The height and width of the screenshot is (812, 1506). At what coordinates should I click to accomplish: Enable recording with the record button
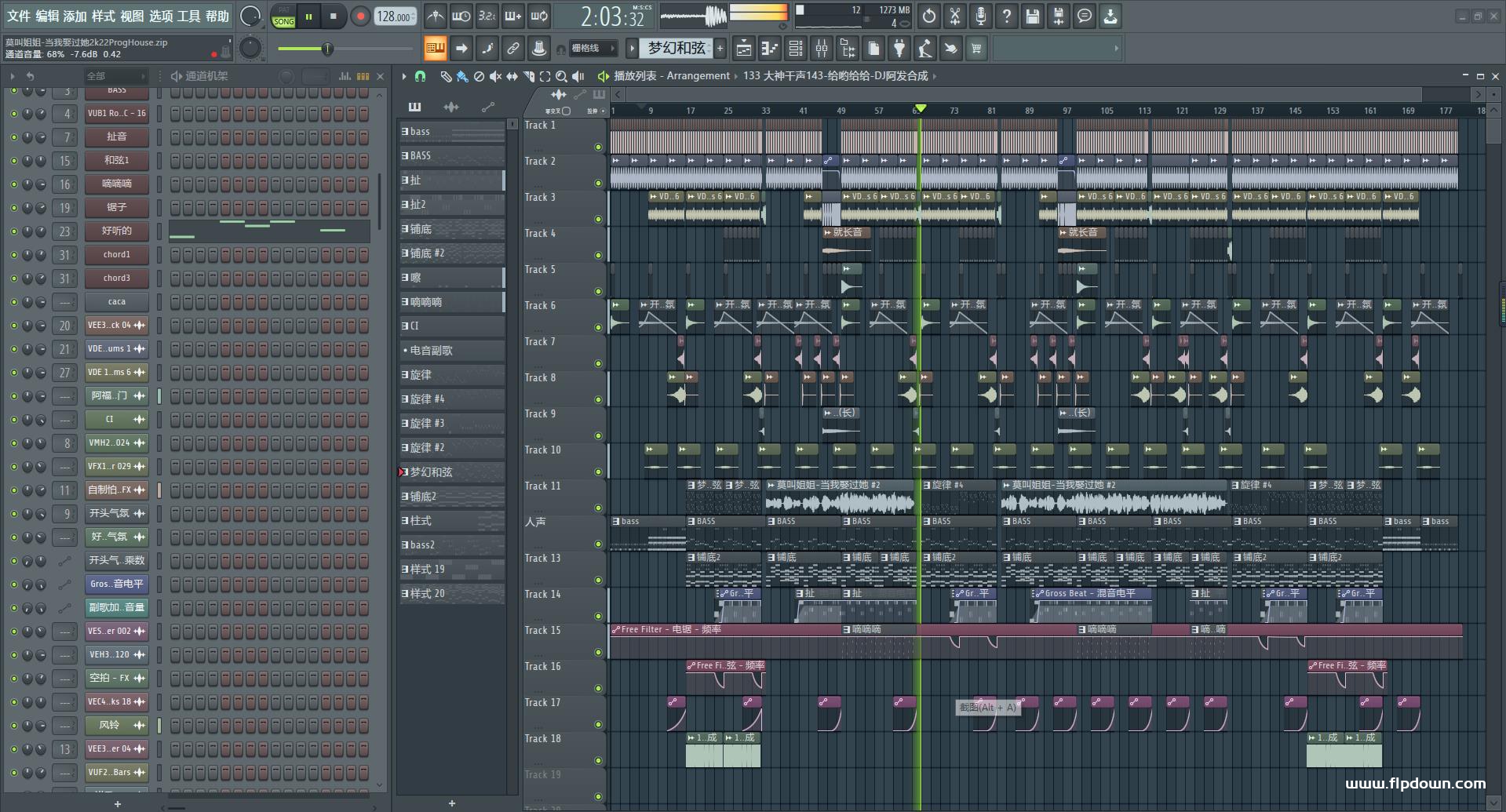coord(360,16)
